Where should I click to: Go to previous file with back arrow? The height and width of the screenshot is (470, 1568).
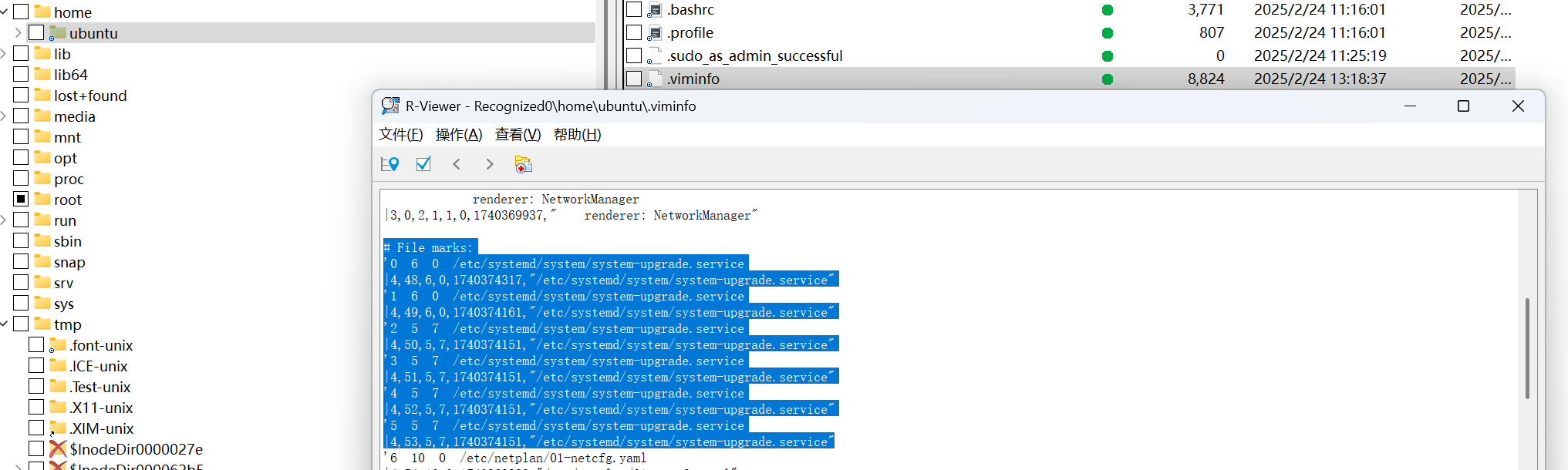point(457,164)
